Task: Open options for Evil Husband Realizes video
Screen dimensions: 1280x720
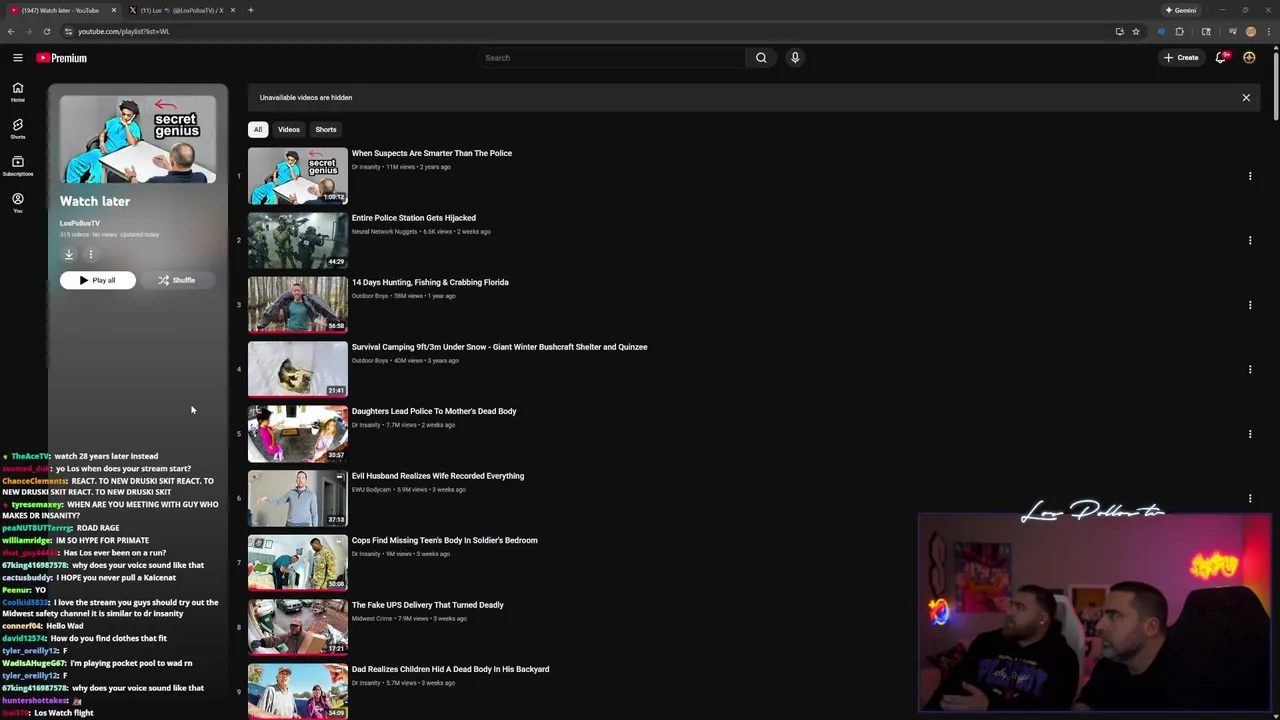Action: pyautogui.click(x=1250, y=498)
